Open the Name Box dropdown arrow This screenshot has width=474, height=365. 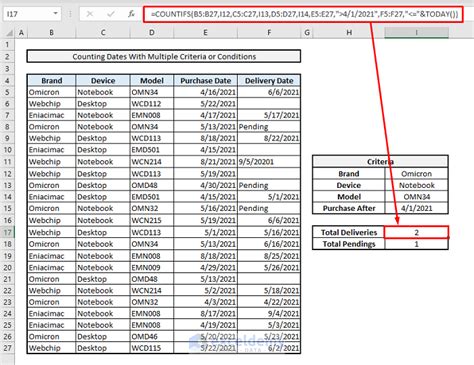55,14
